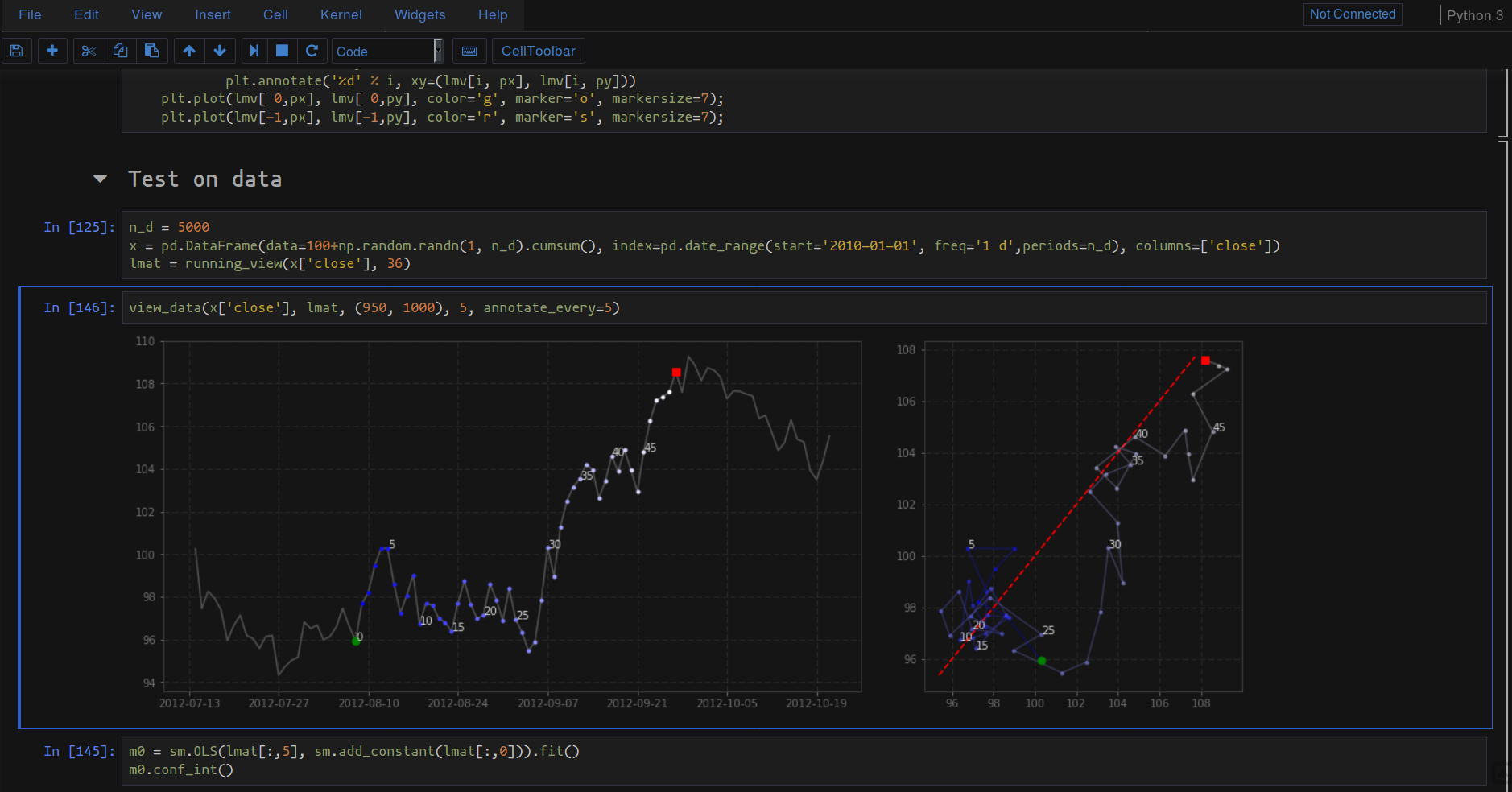Click the 2012-09-21 x-axis label

637,703
